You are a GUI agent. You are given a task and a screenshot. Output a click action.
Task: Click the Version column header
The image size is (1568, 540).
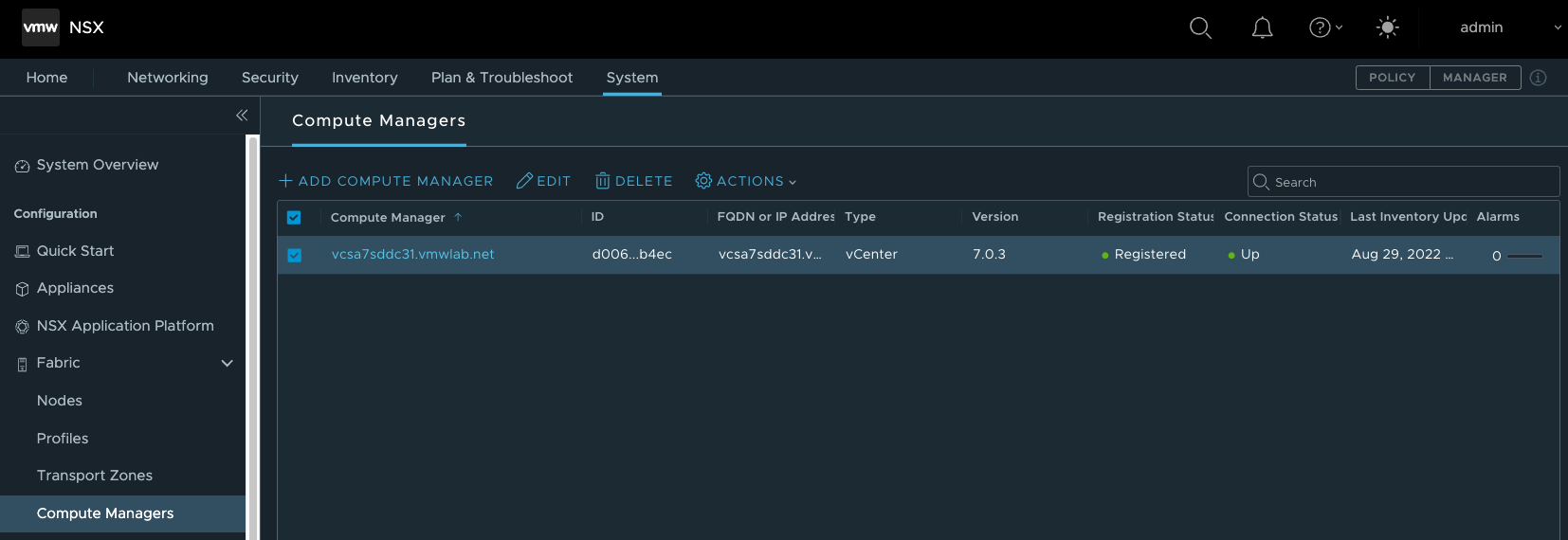[x=995, y=217]
